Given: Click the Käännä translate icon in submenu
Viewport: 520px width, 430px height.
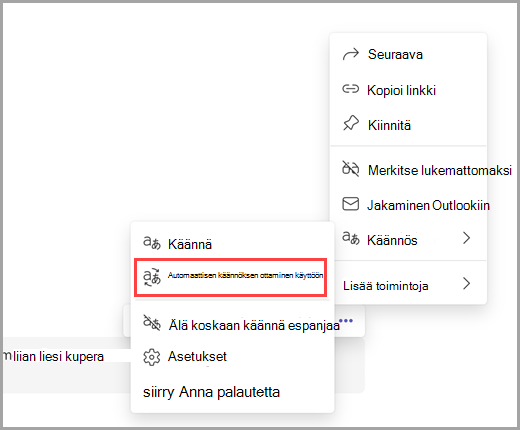Looking at the screenshot, I should point(152,243).
